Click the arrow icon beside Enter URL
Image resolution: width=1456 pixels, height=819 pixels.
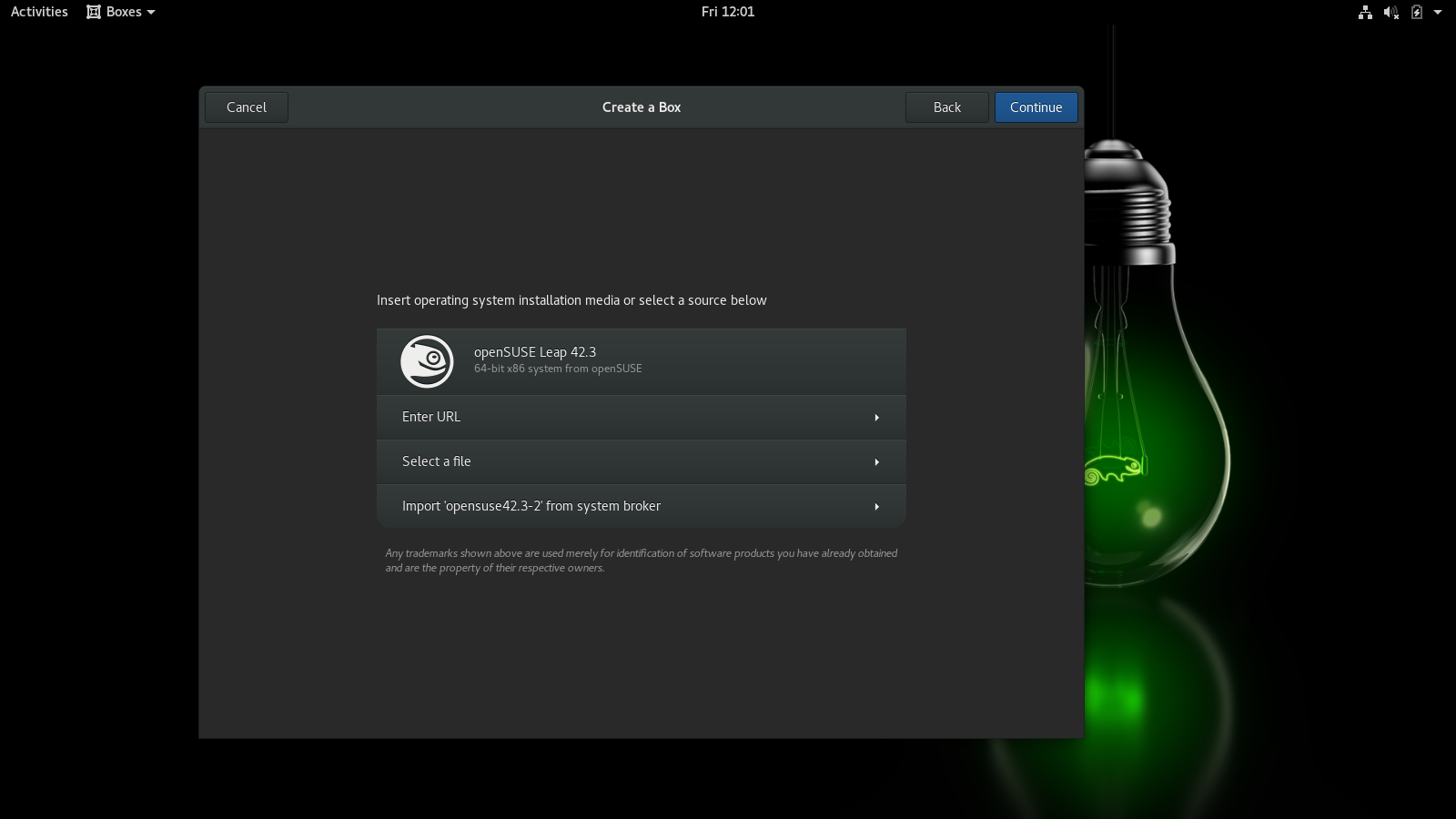pos(876,418)
